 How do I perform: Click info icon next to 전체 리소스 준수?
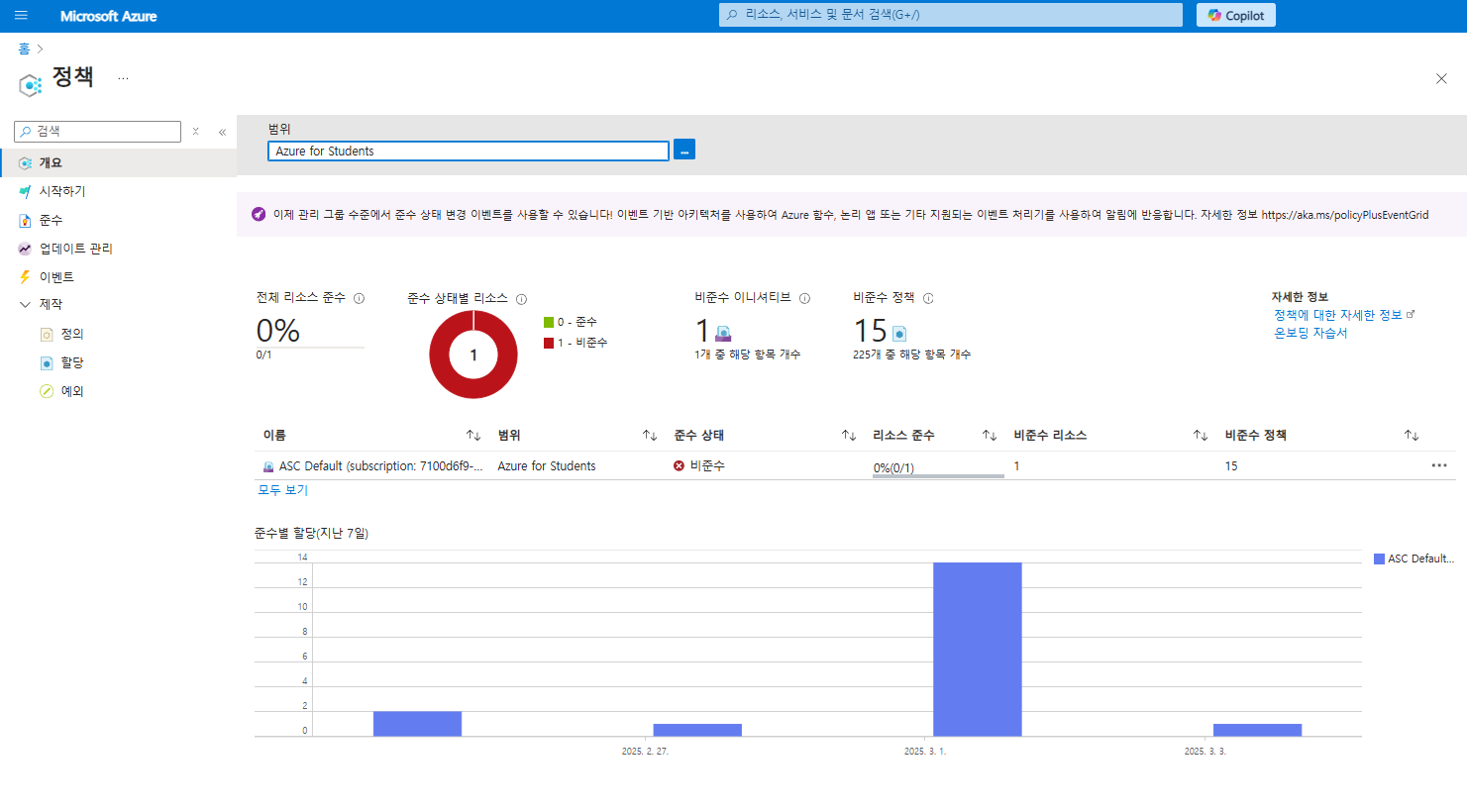point(359,298)
